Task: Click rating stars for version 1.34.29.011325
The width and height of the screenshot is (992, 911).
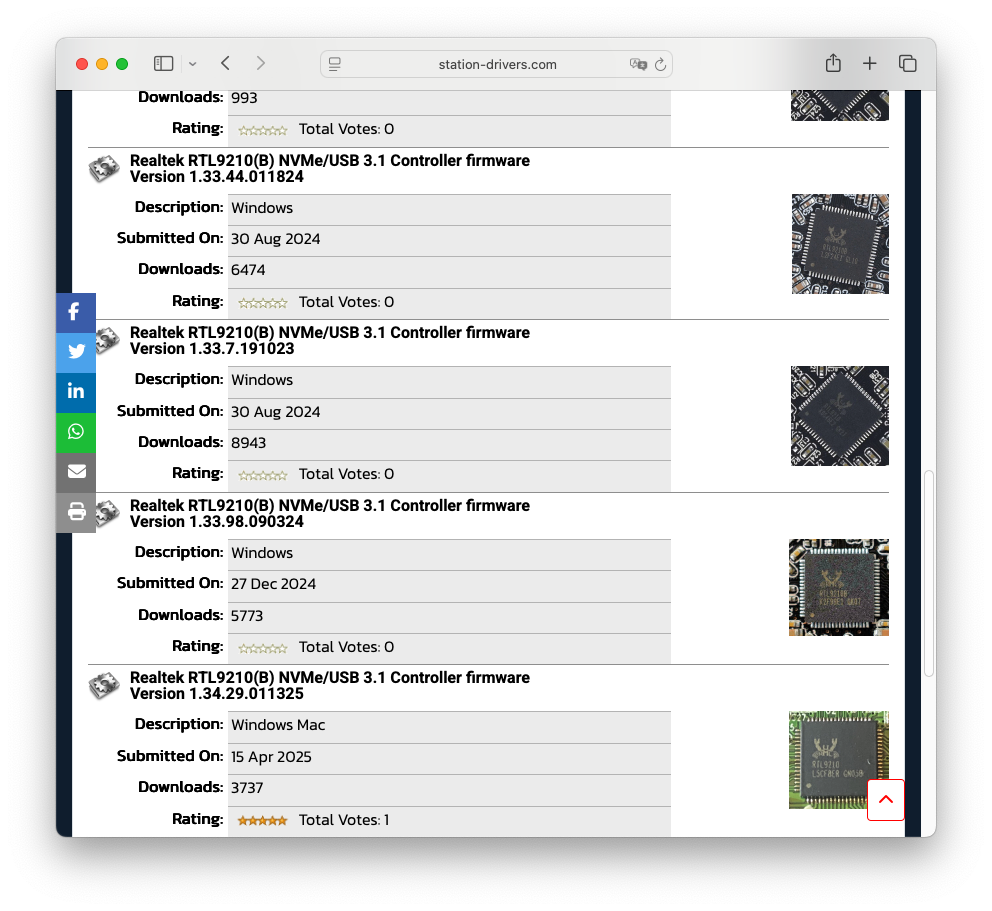Action: click(x=262, y=820)
